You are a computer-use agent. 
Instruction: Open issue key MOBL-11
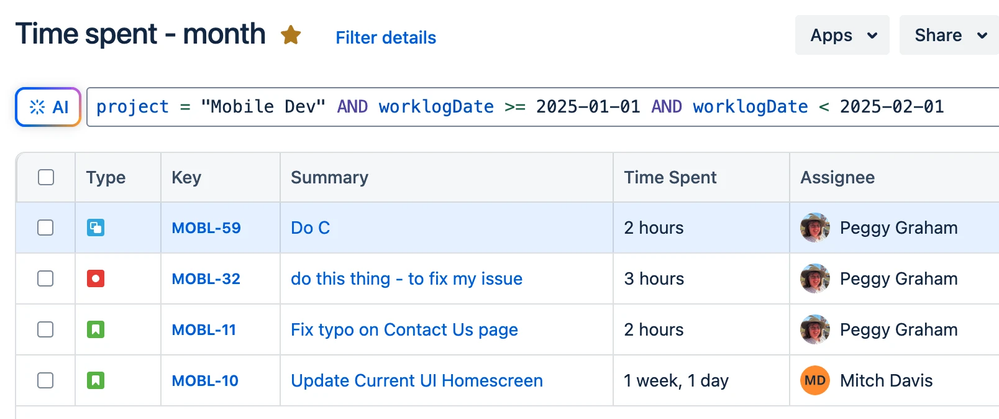pos(204,330)
